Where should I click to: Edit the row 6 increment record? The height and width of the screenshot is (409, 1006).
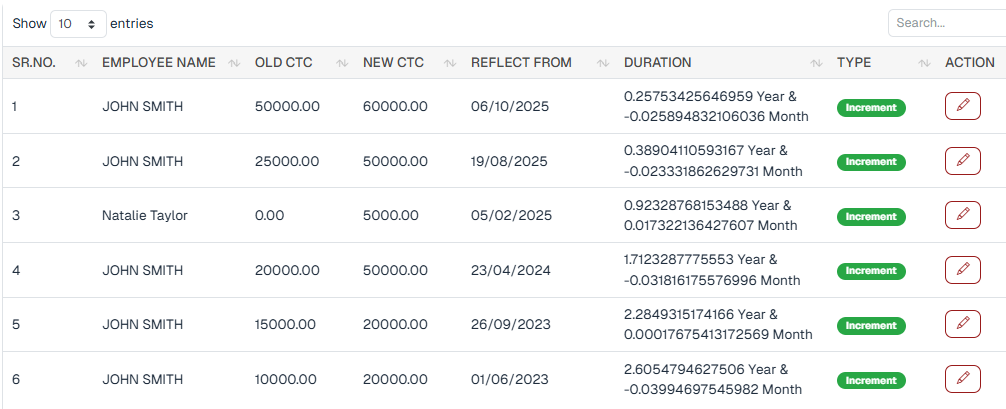click(x=962, y=378)
